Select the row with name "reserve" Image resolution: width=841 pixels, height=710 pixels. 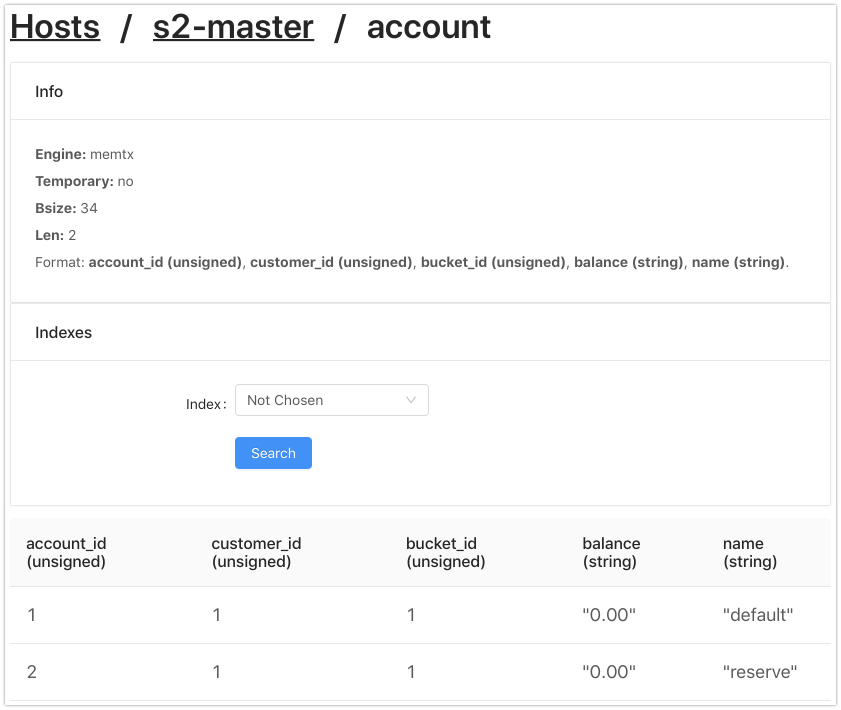click(x=420, y=672)
